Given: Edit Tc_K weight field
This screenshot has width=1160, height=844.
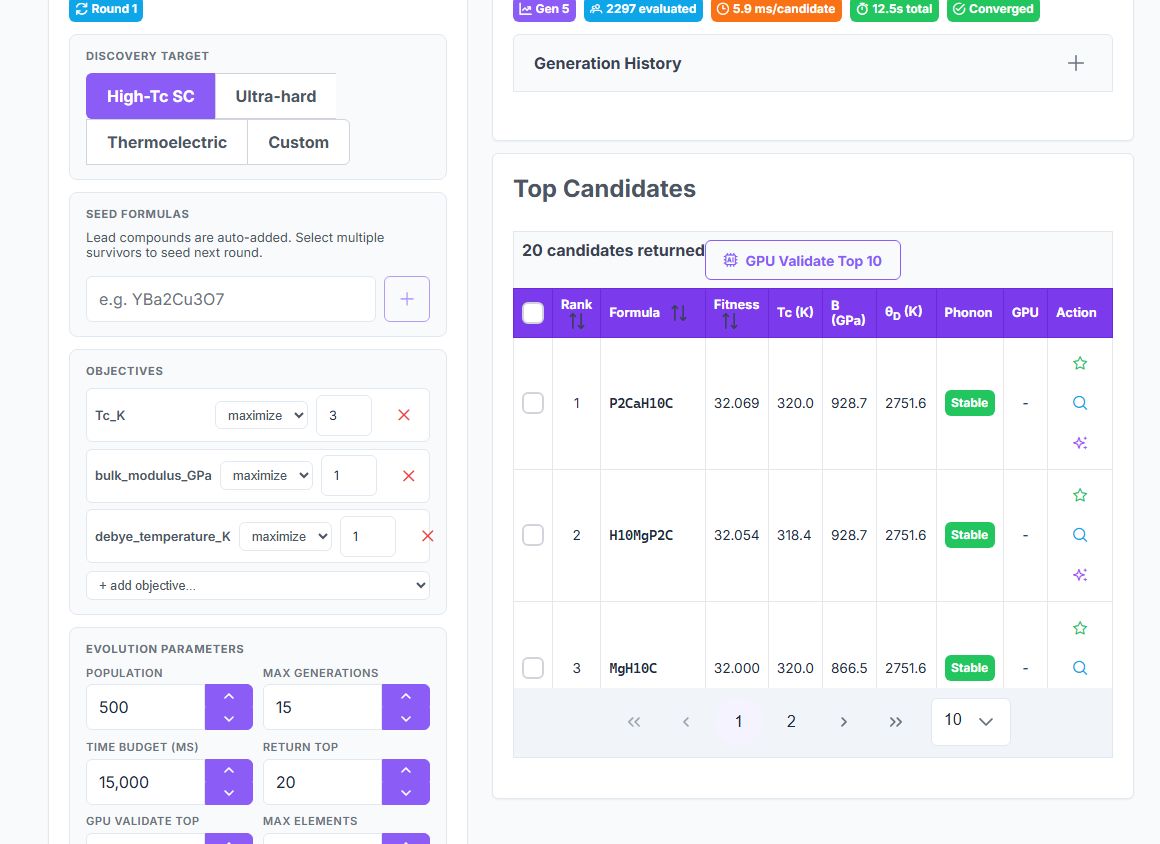Looking at the screenshot, I should coord(344,415).
